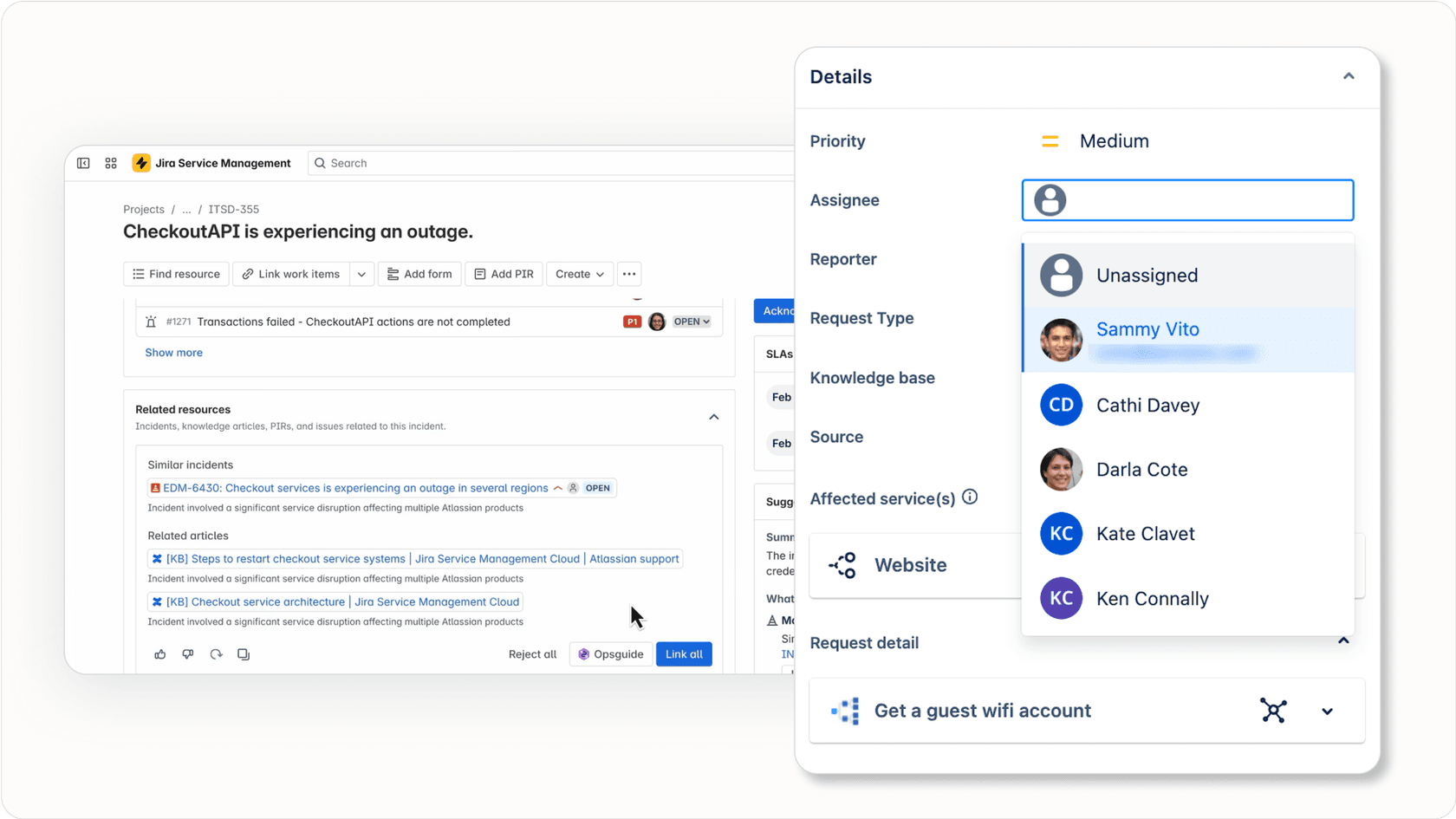Open the more actions ellipsis menu
Image resolution: width=1456 pixels, height=819 pixels.
point(629,274)
